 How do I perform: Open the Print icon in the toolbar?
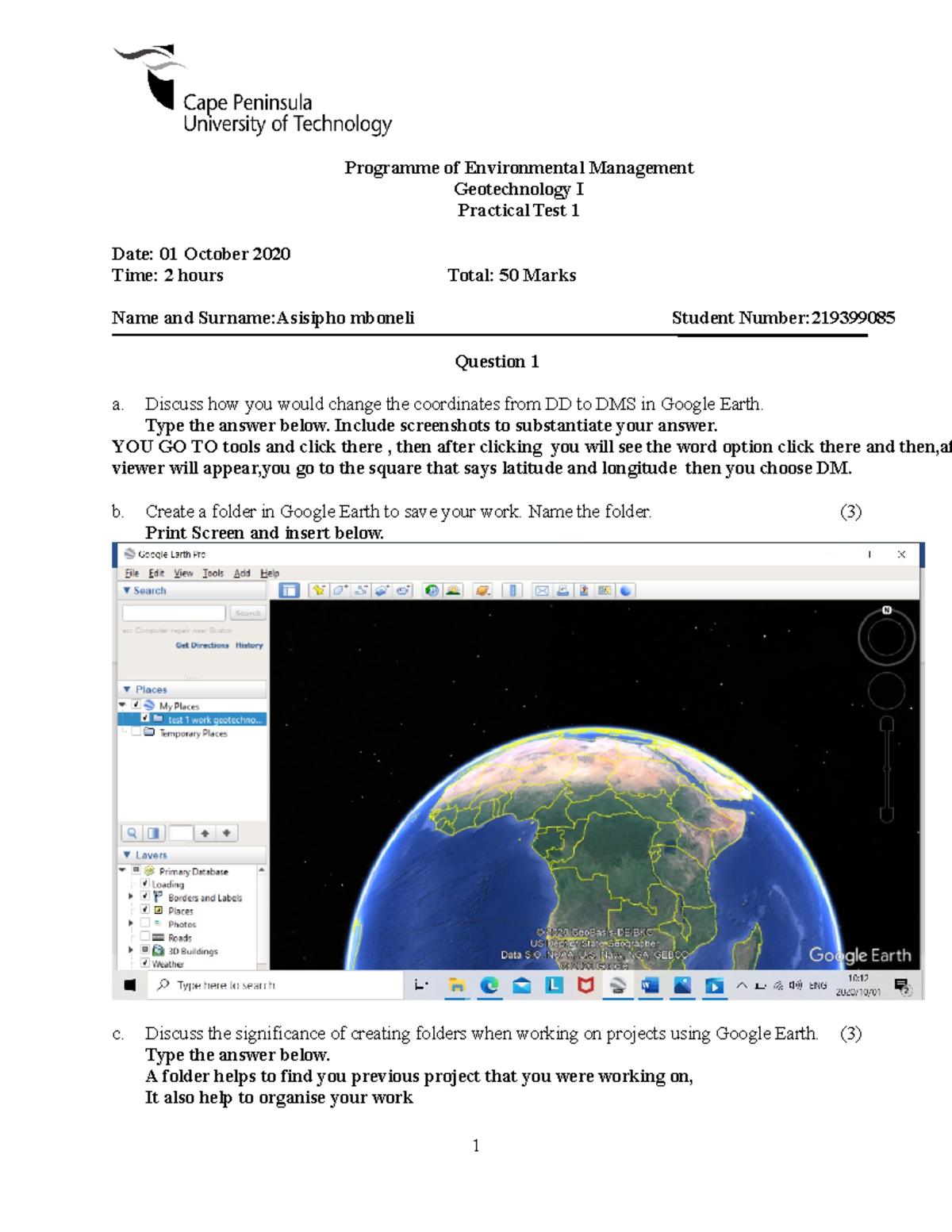tap(563, 590)
